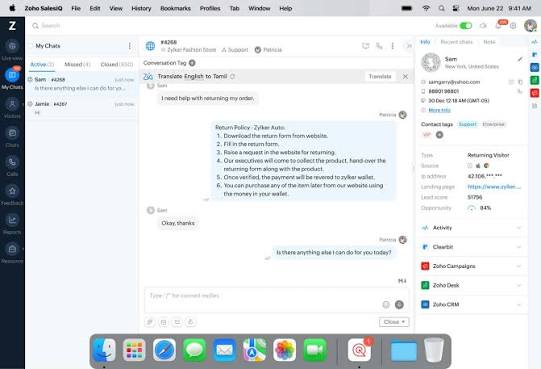Open Resources in the left sidebar

[12, 253]
